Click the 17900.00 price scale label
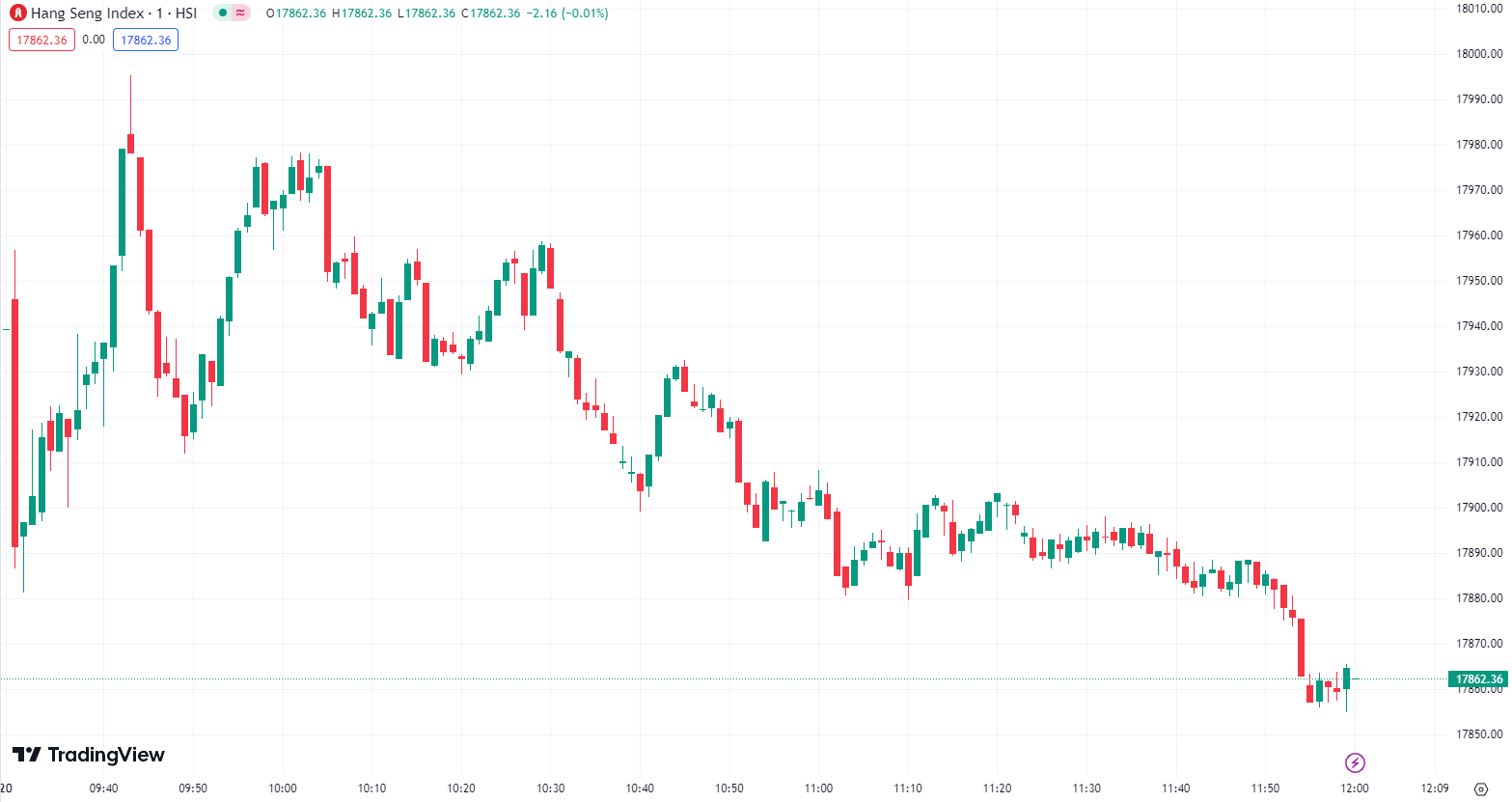1512x802 pixels. click(x=1478, y=508)
